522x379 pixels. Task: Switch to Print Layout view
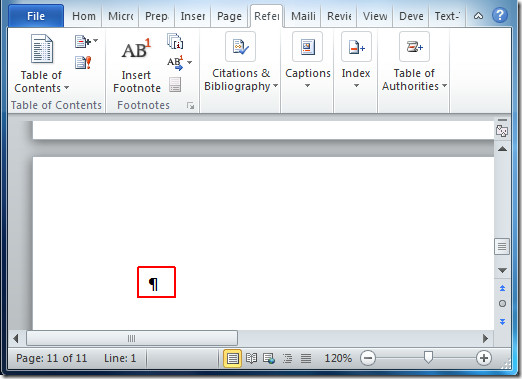coord(232,358)
